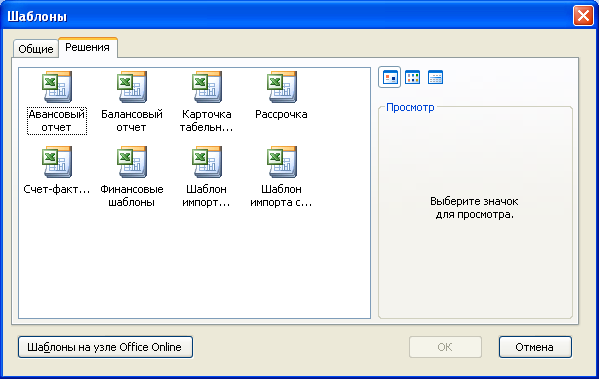The height and width of the screenshot is (379, 599).
Task: Select the Авансовый отчет template icon
Action: click(x=57, y=87)
